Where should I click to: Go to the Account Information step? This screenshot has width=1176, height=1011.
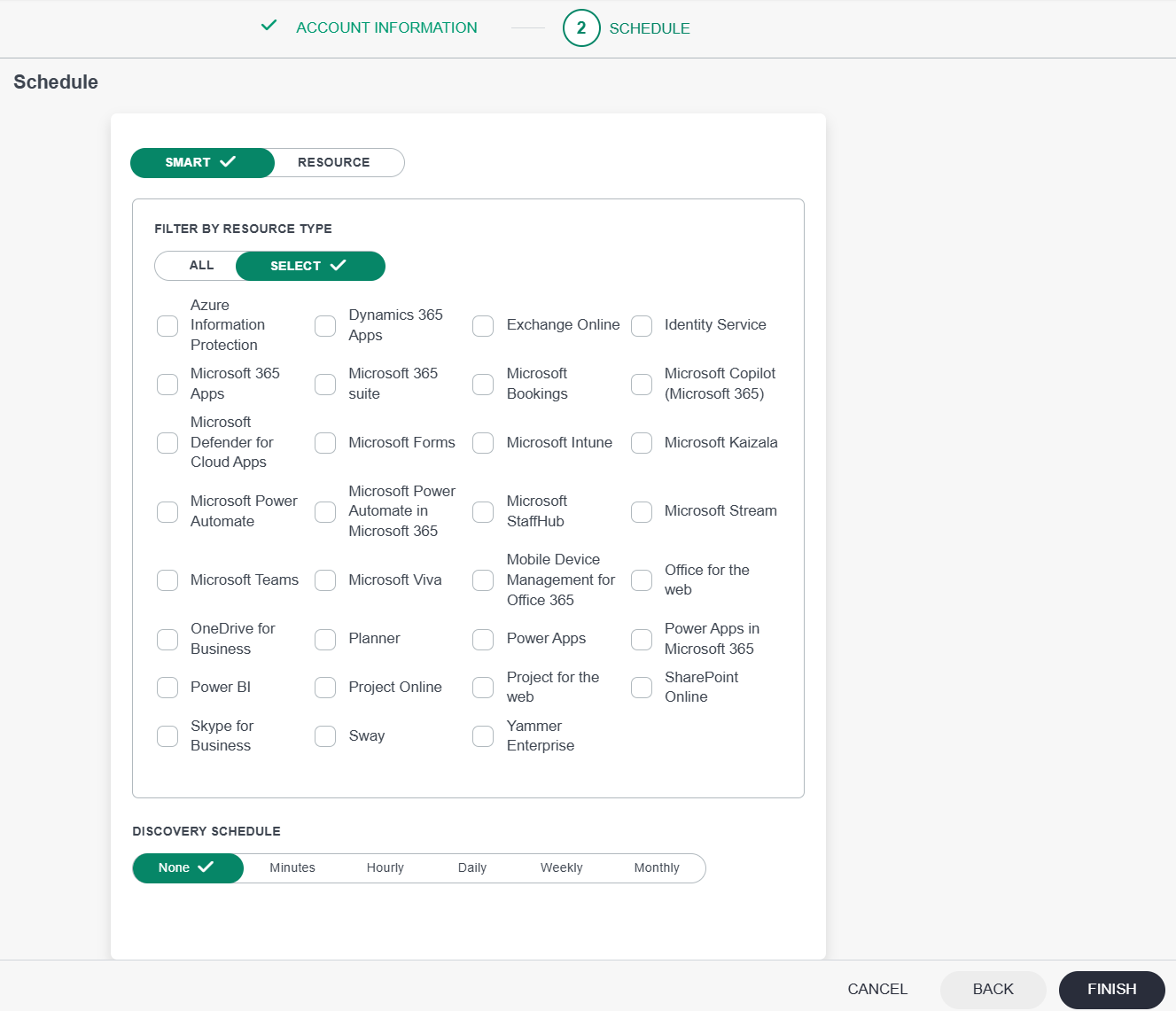386,27
